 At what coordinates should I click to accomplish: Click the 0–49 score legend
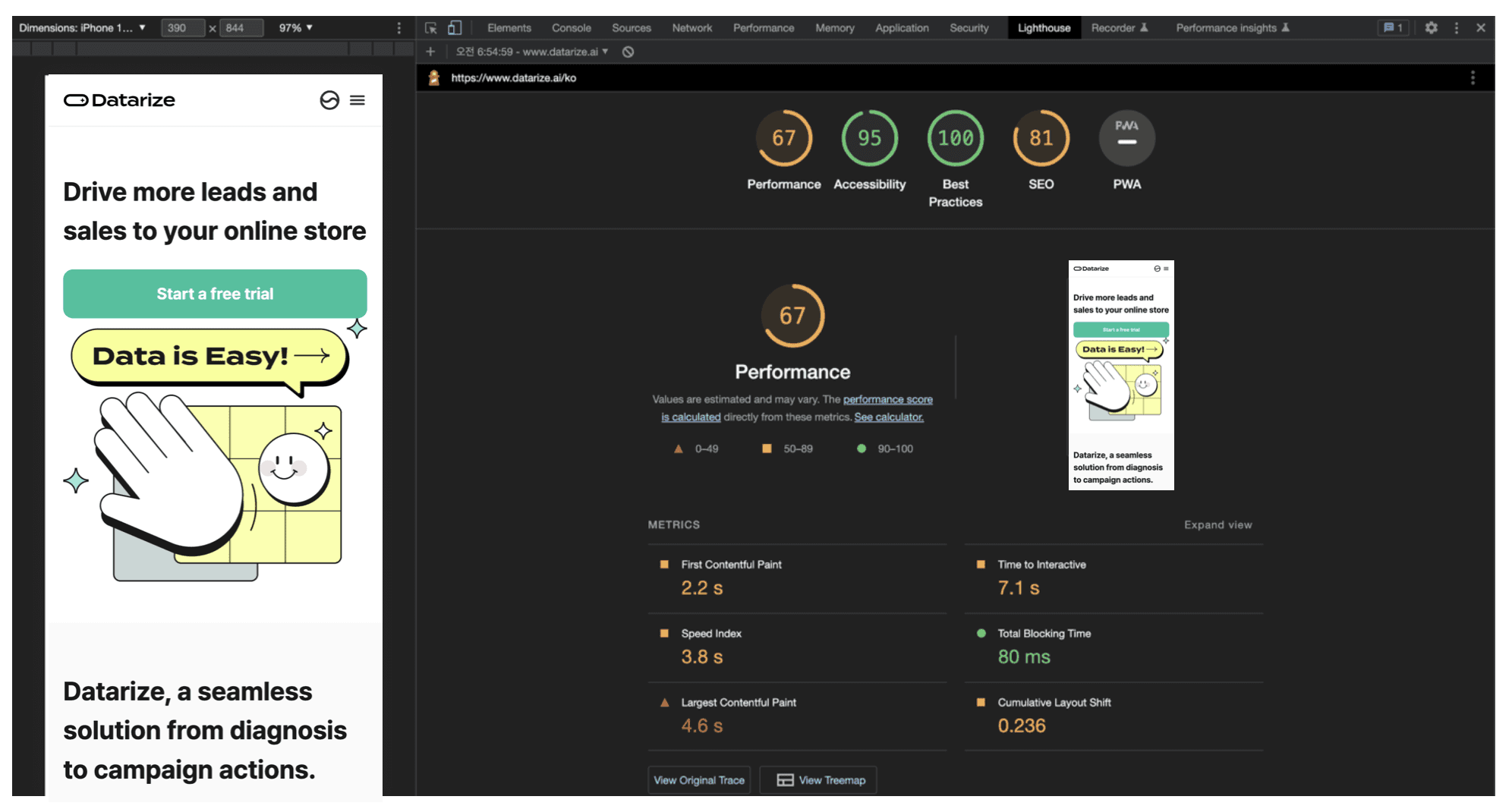696,449
